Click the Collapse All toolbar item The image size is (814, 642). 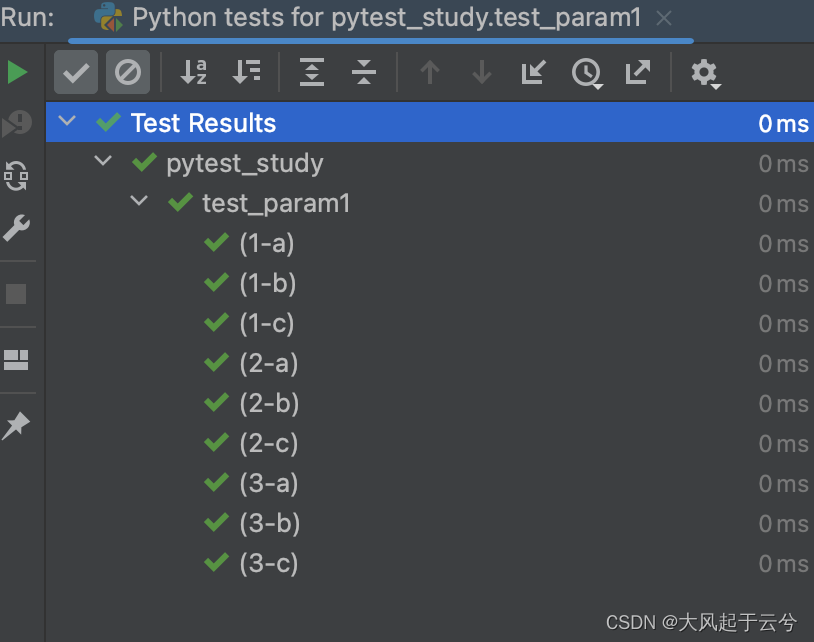pos(366,72)
